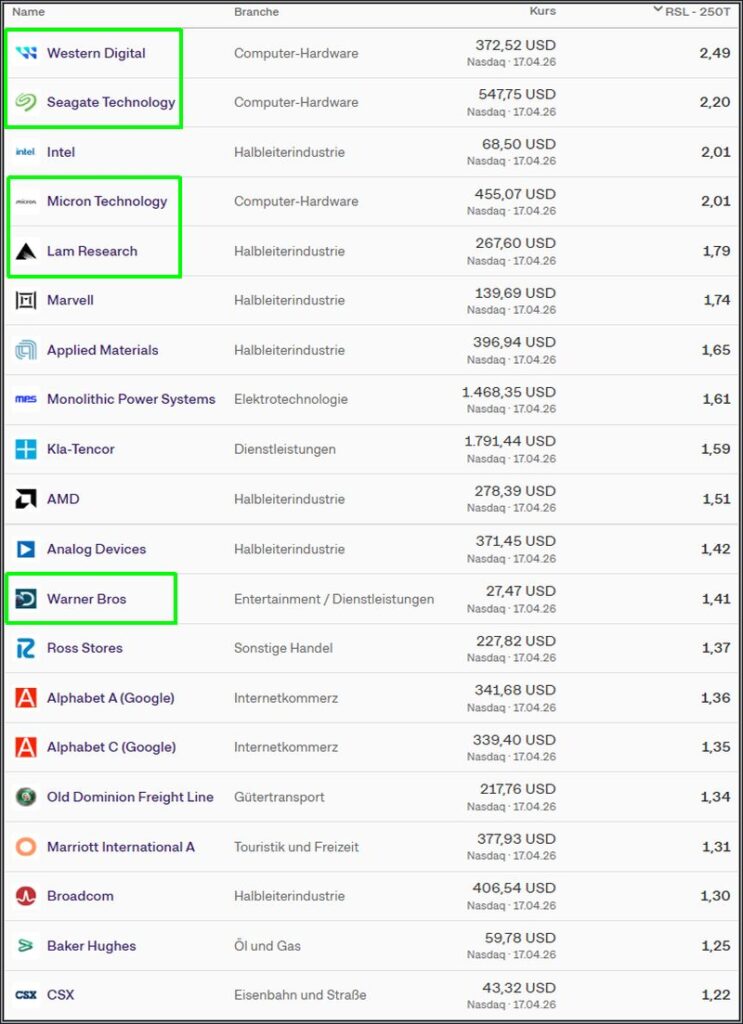
Task: Click the AMD logo icon
Action: [x=26, y=499]
